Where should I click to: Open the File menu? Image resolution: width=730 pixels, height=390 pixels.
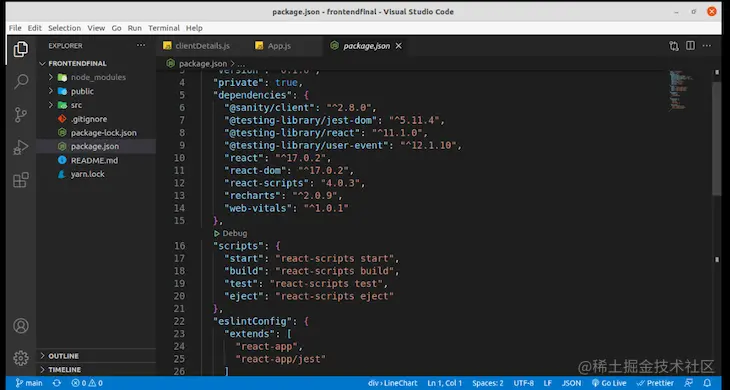pyautogui.click(x=15, y=28)
